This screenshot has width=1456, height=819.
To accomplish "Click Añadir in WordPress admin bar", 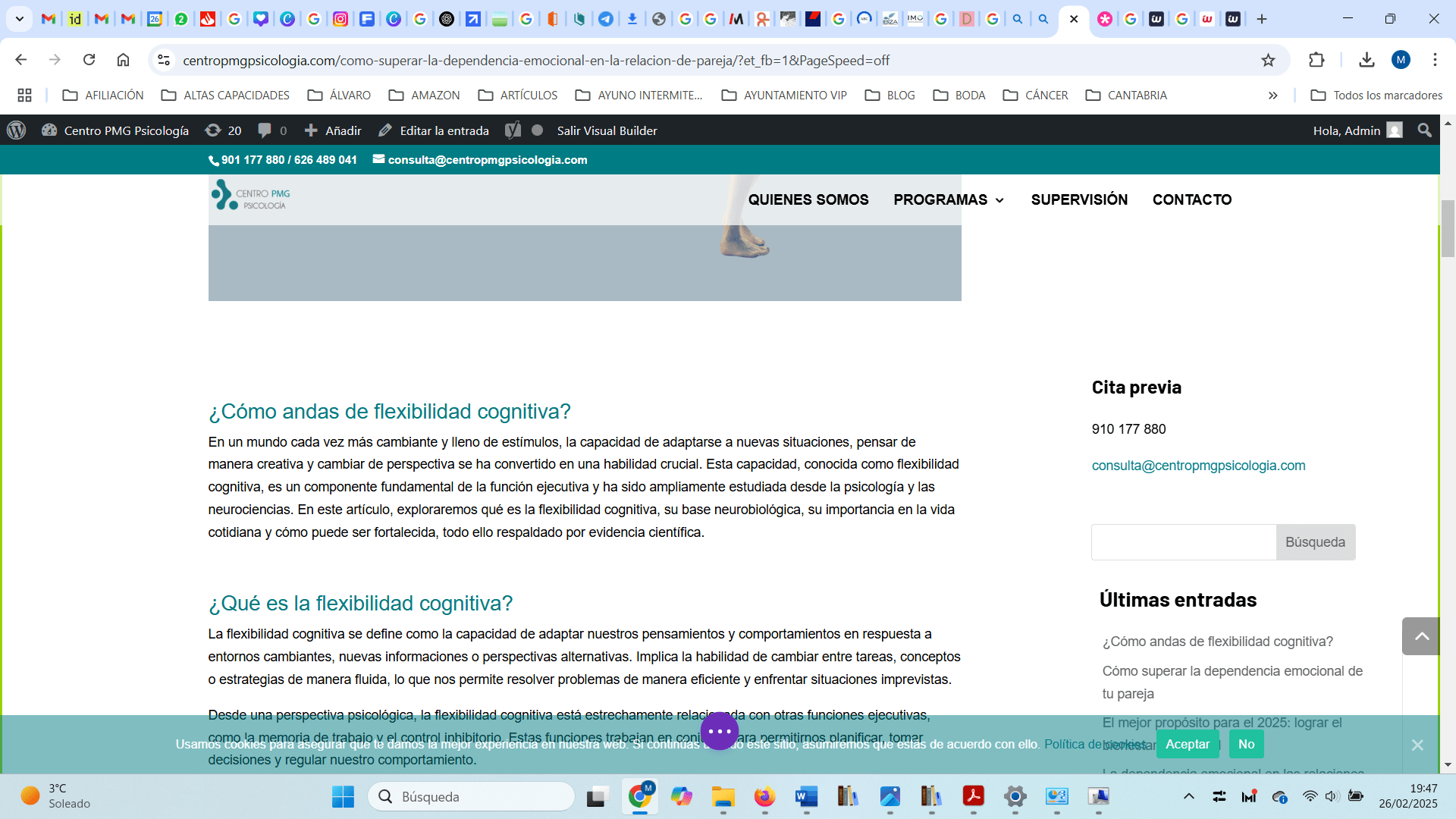I will point(333,130).
